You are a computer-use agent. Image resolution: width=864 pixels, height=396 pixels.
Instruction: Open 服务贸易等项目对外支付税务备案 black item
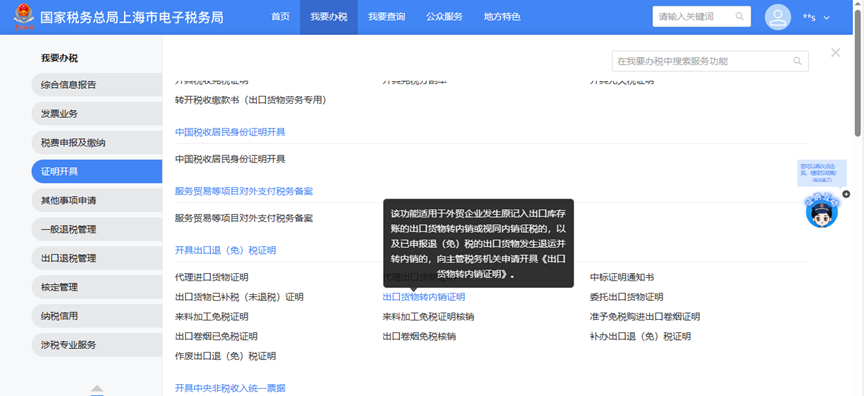pos(244,218)
